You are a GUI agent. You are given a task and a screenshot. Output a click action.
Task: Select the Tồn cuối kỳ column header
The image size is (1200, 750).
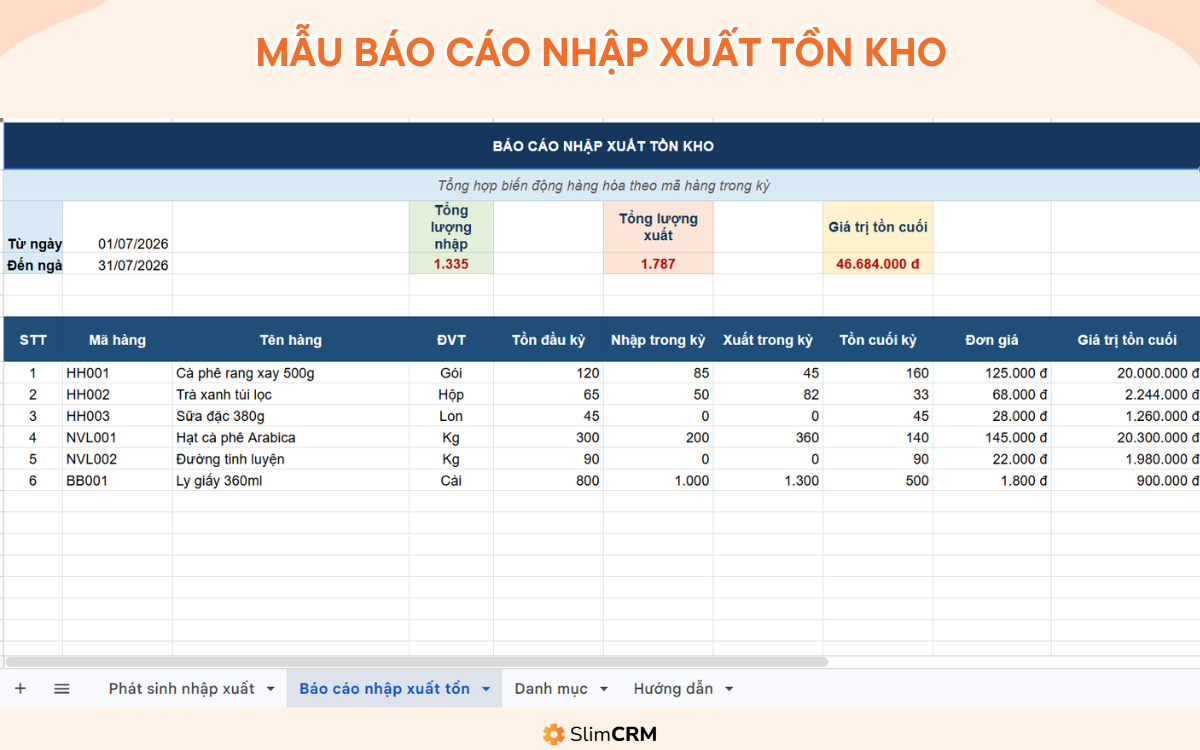point(878,340)
